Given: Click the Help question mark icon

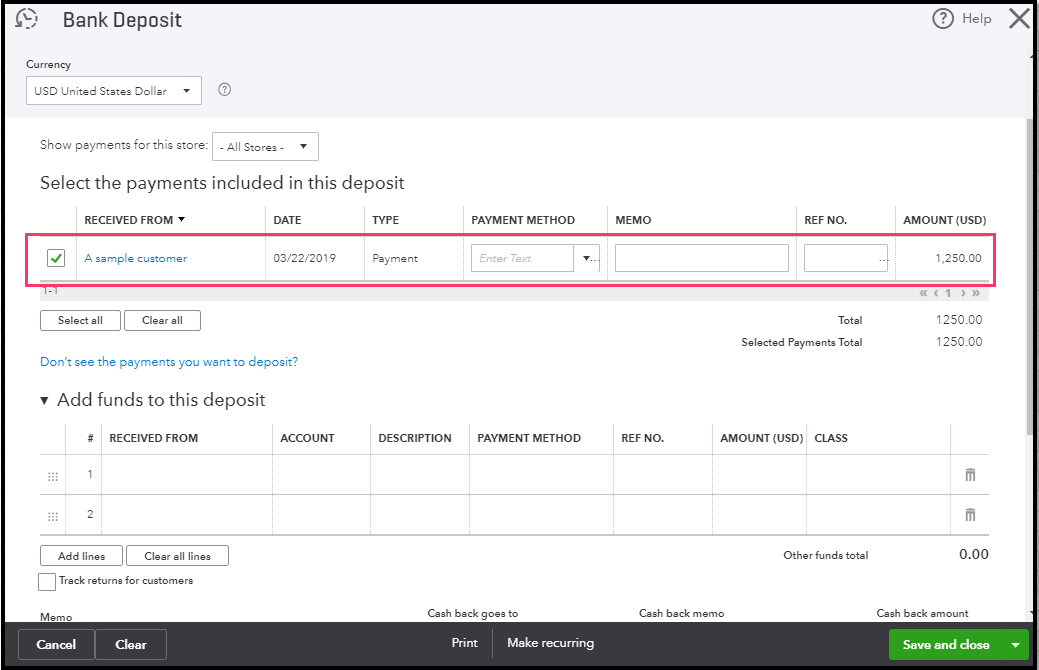Looking at the screenshot, I should [x=941, y=18].
